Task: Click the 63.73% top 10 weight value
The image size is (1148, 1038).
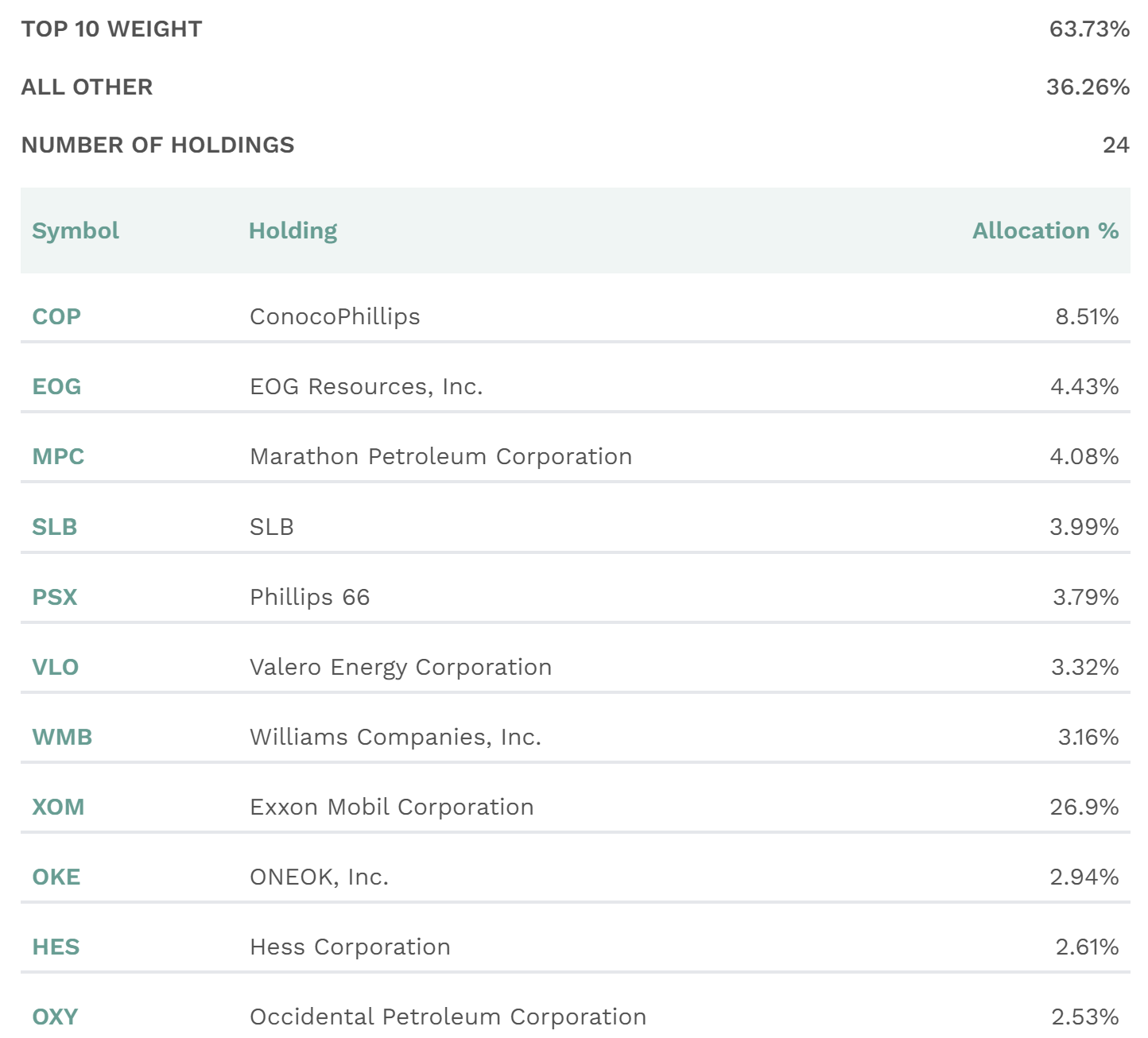Action: coord(1089,29)
